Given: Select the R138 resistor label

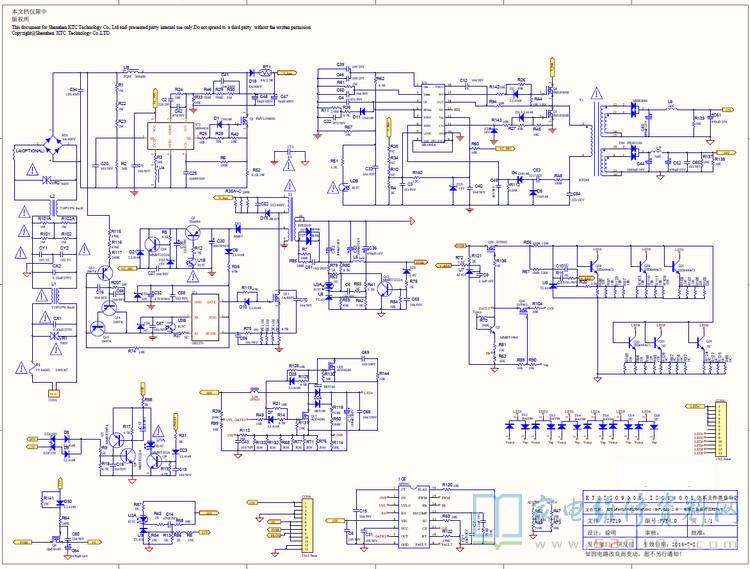Looking at the screenshot, I should coord(719,159).
